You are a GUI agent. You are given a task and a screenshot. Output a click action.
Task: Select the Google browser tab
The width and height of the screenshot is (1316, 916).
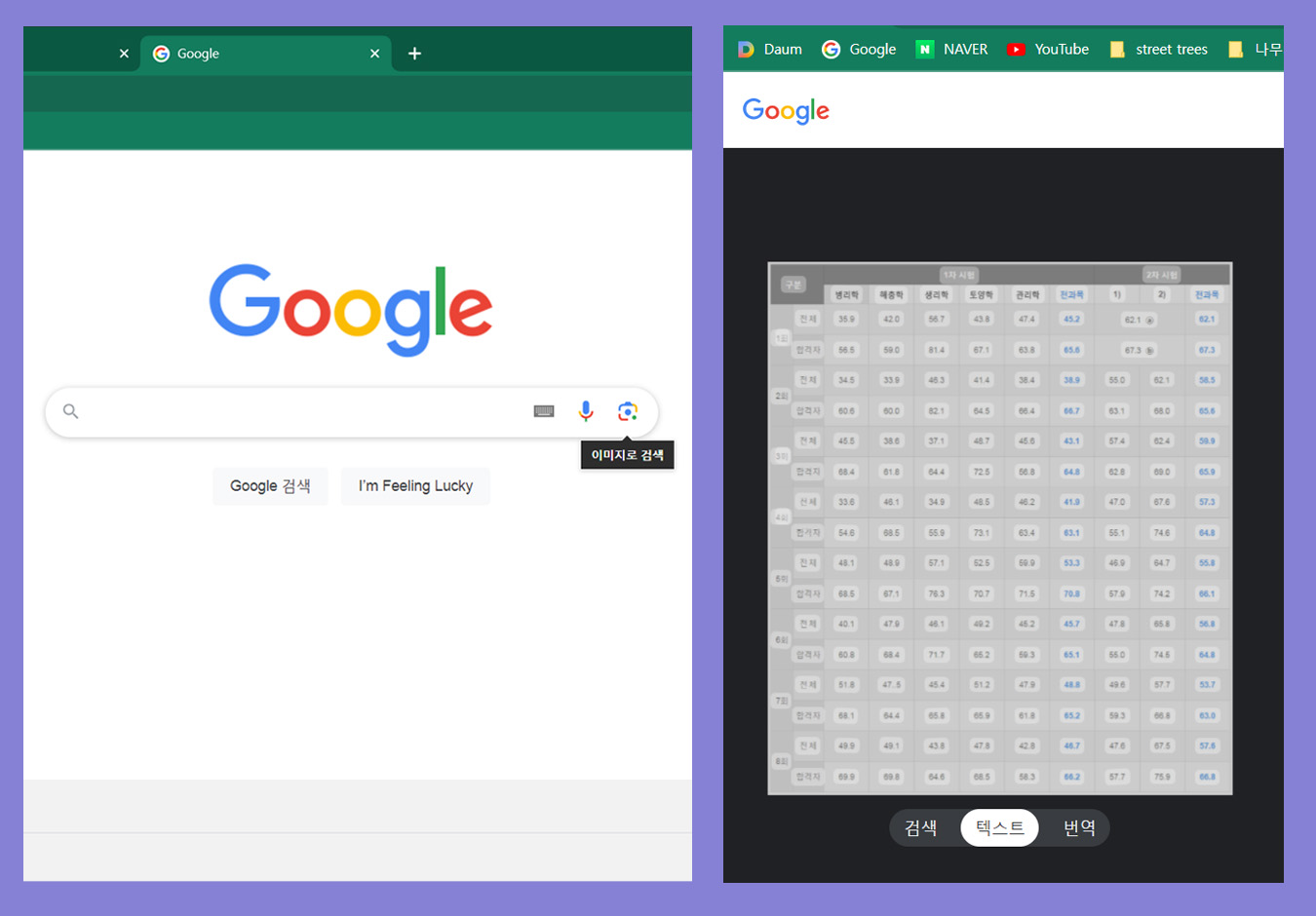point(266,54)
